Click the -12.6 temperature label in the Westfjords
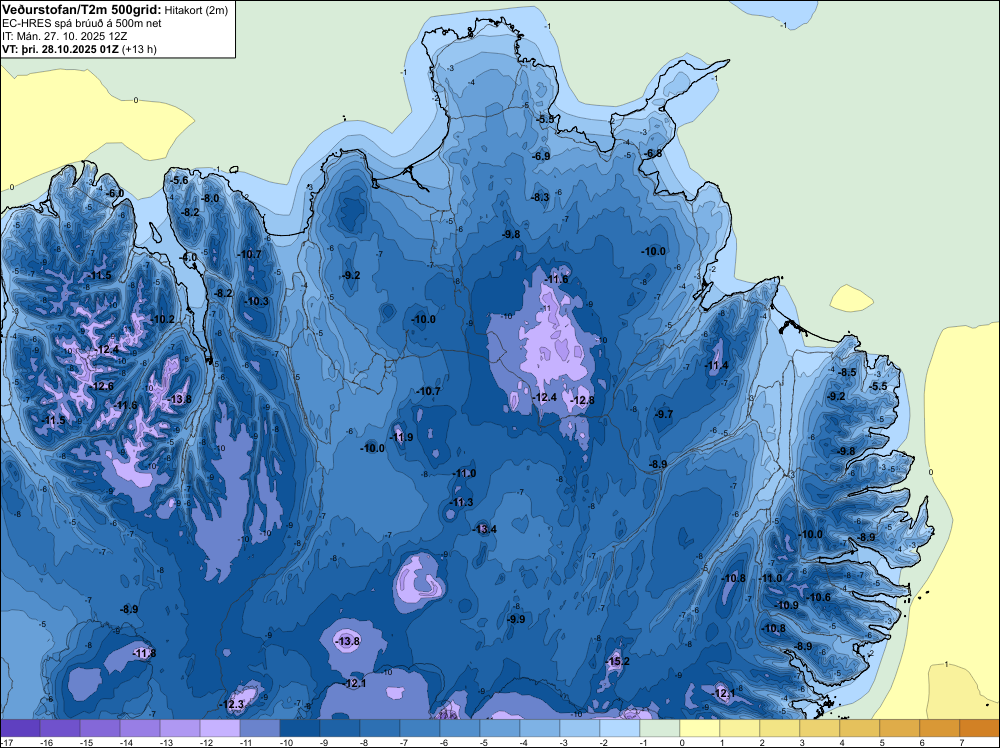The width and height of the screenshot is (1000, 748). pyautogui.click(x=101, y=386)
